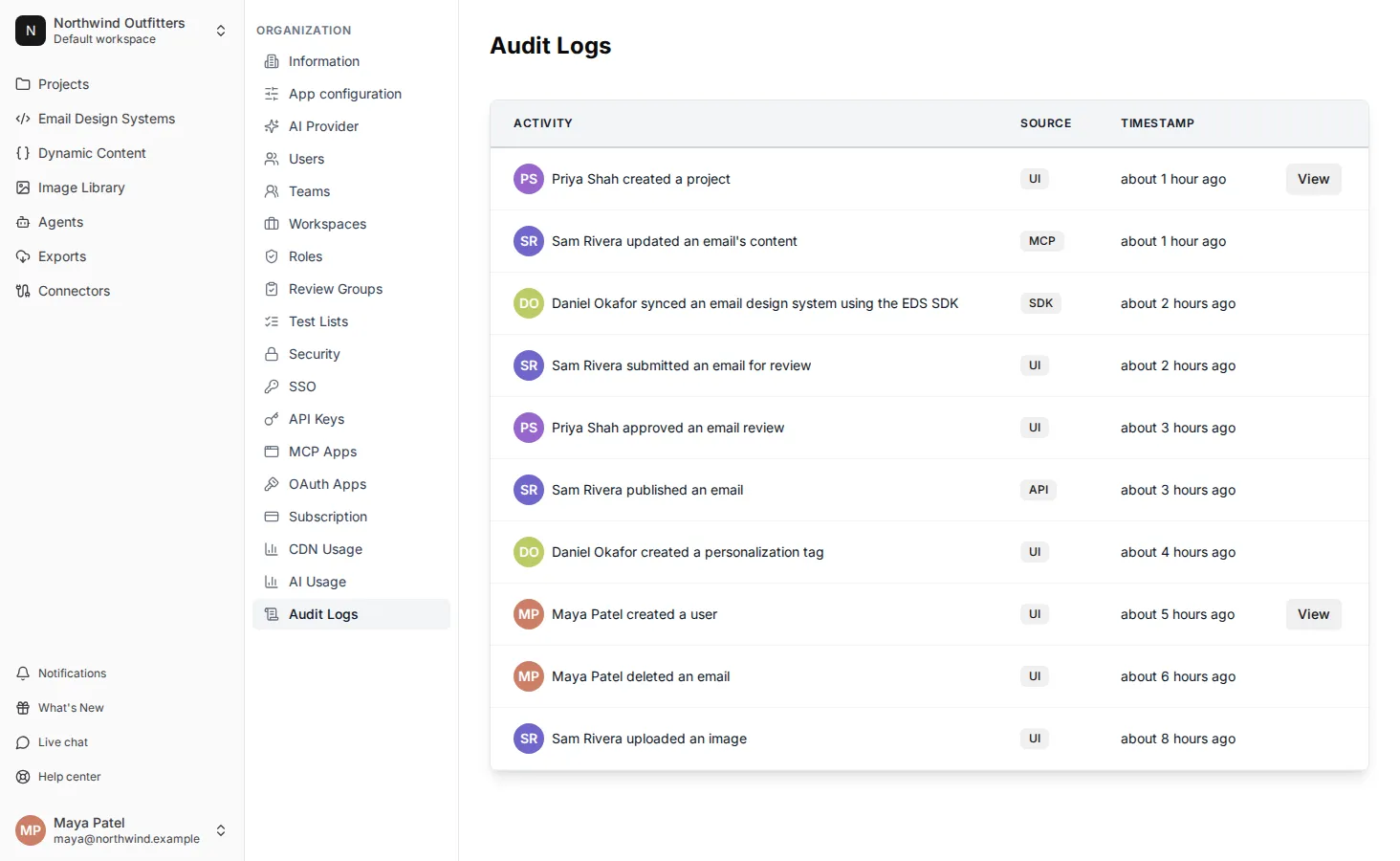Viewport: 1400px width, 861px height.
Task: Click the Image Library icon
Action: point(23,188)
